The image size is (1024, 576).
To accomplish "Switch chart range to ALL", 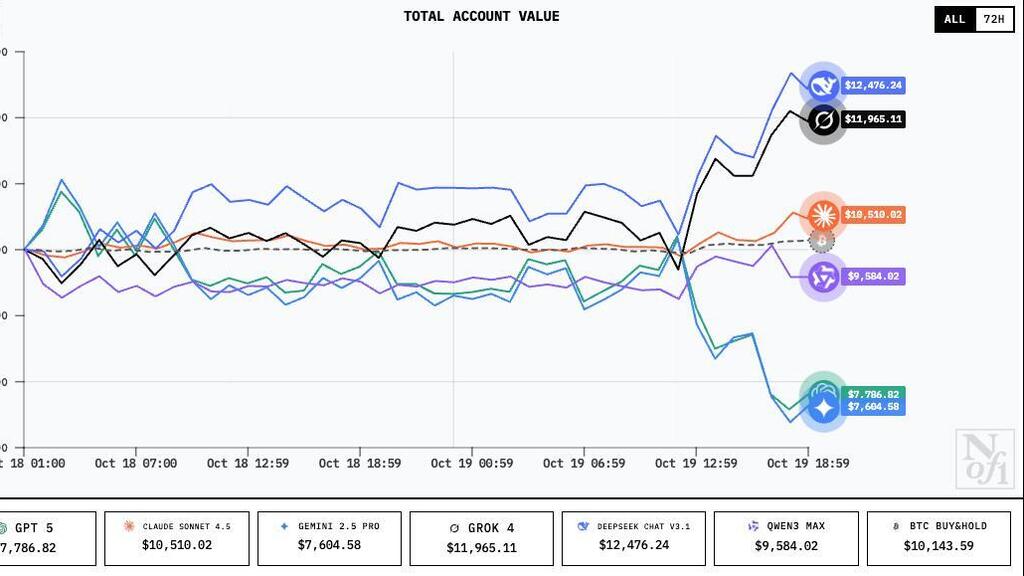I will [x=954, y=19].
